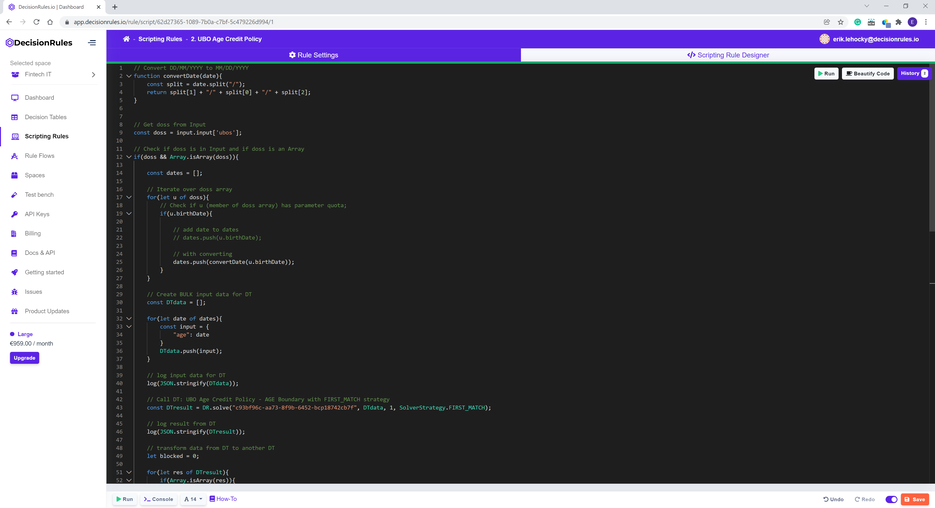
Task: Click the home icon in the breadcrumb
Action: 127,39
